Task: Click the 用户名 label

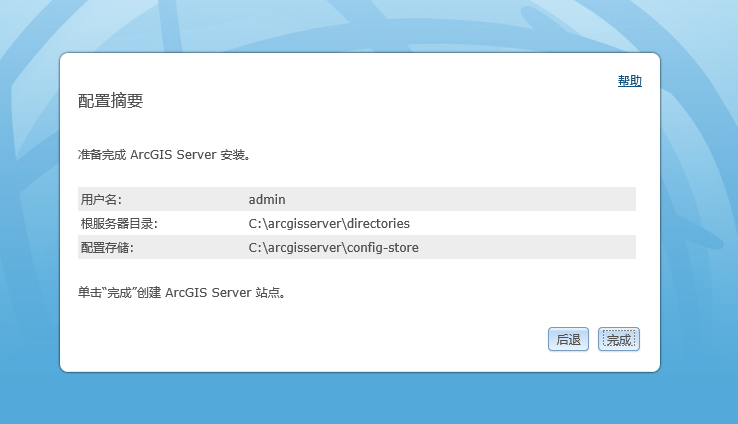Action: pyautogui.click(x=101, y=200)
